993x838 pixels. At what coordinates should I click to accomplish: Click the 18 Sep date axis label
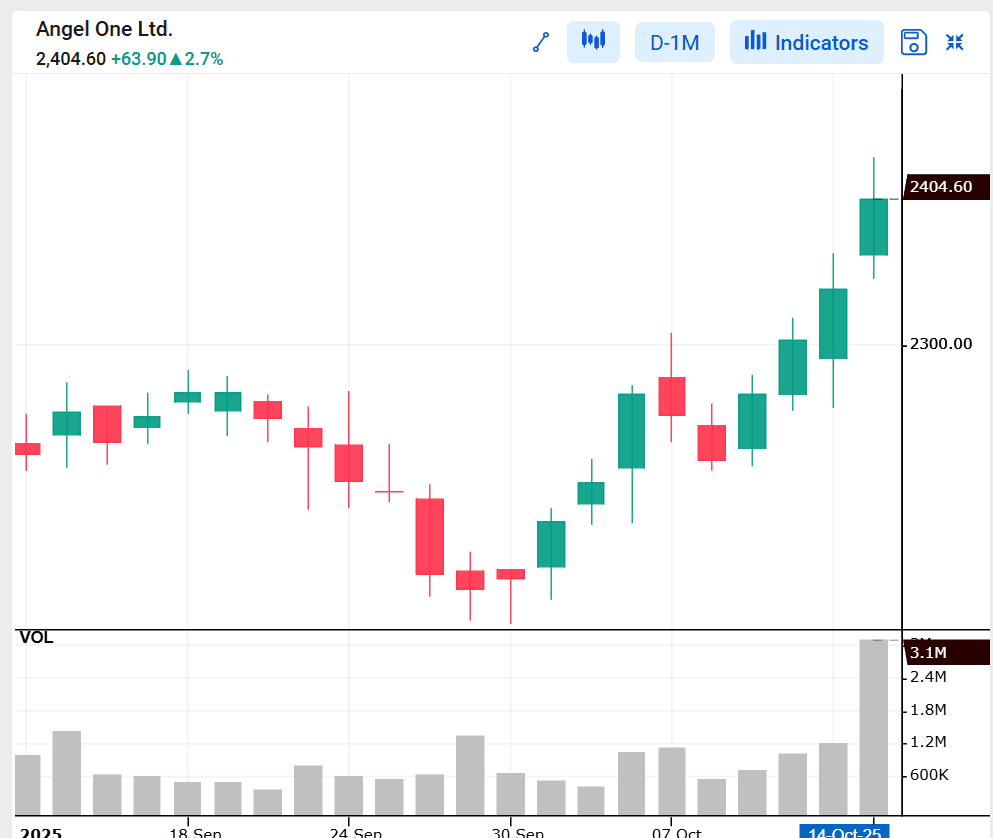(x=195, y=832)
